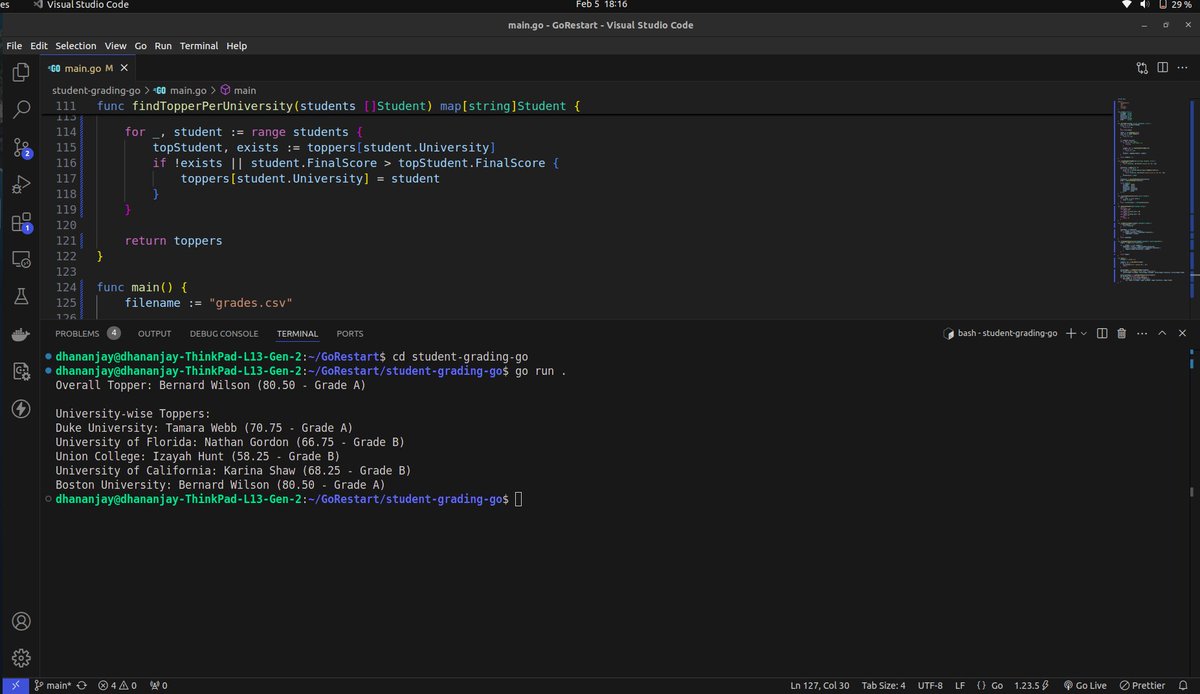Open the system date and time Feb 5 18:16

pos(600,6)
